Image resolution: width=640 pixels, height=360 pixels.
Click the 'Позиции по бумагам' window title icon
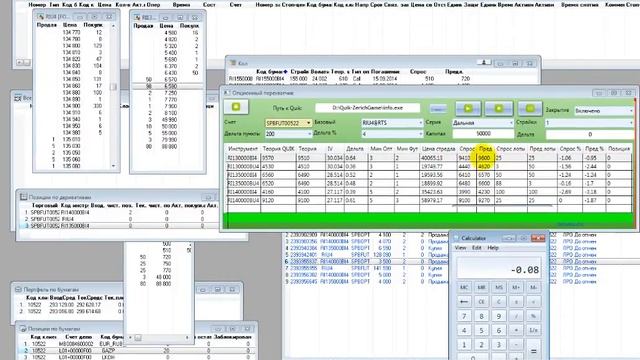pos(23,329)
